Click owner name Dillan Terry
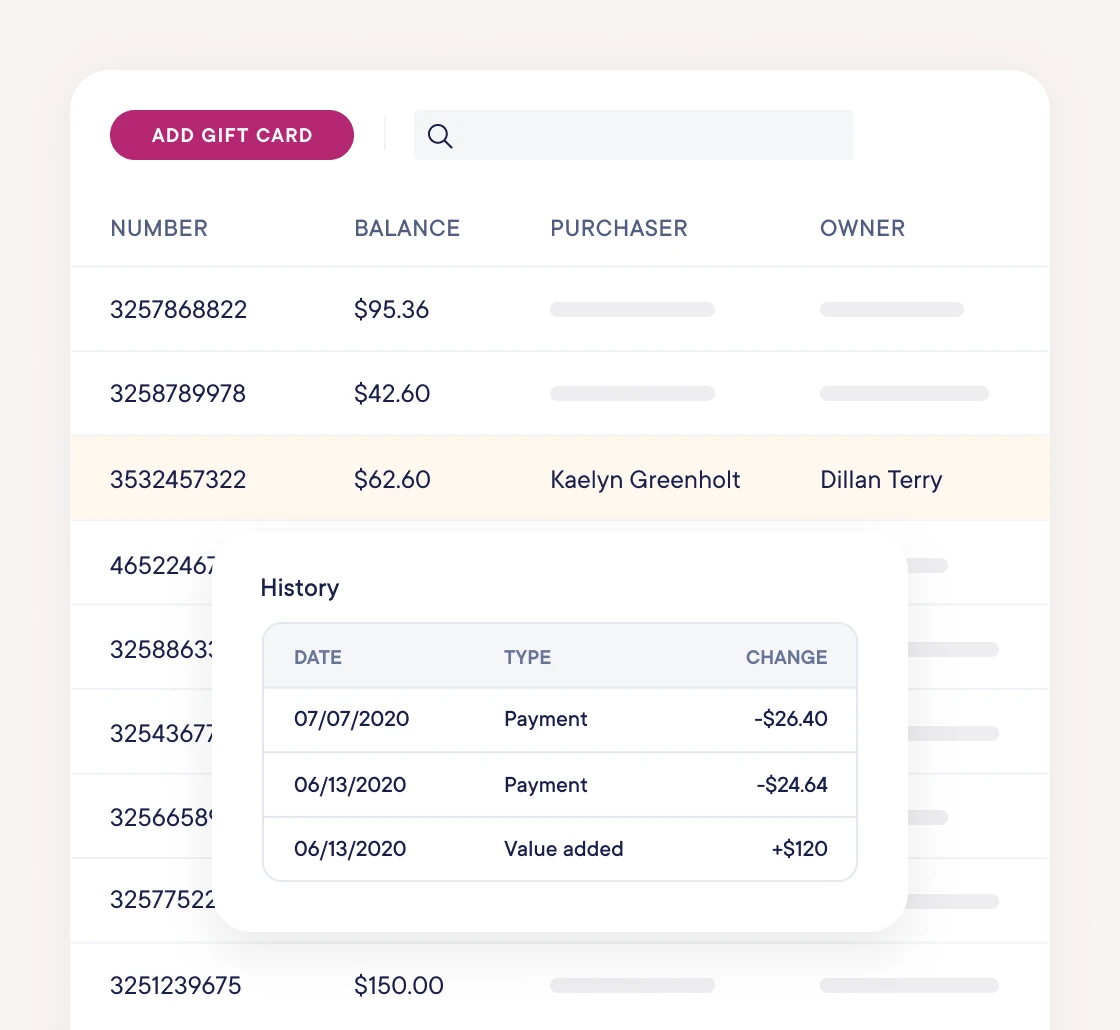 click(881, 480)
